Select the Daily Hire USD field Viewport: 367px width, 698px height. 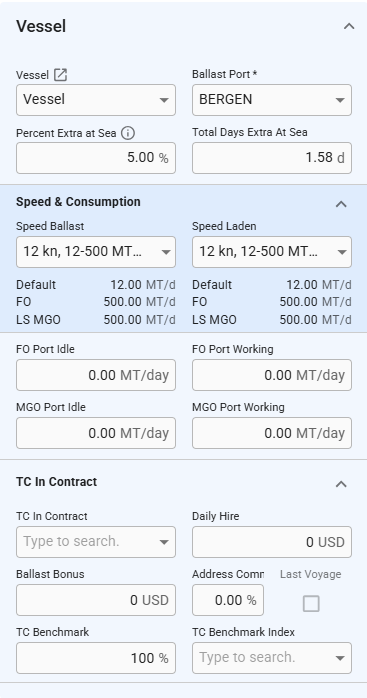272,542
